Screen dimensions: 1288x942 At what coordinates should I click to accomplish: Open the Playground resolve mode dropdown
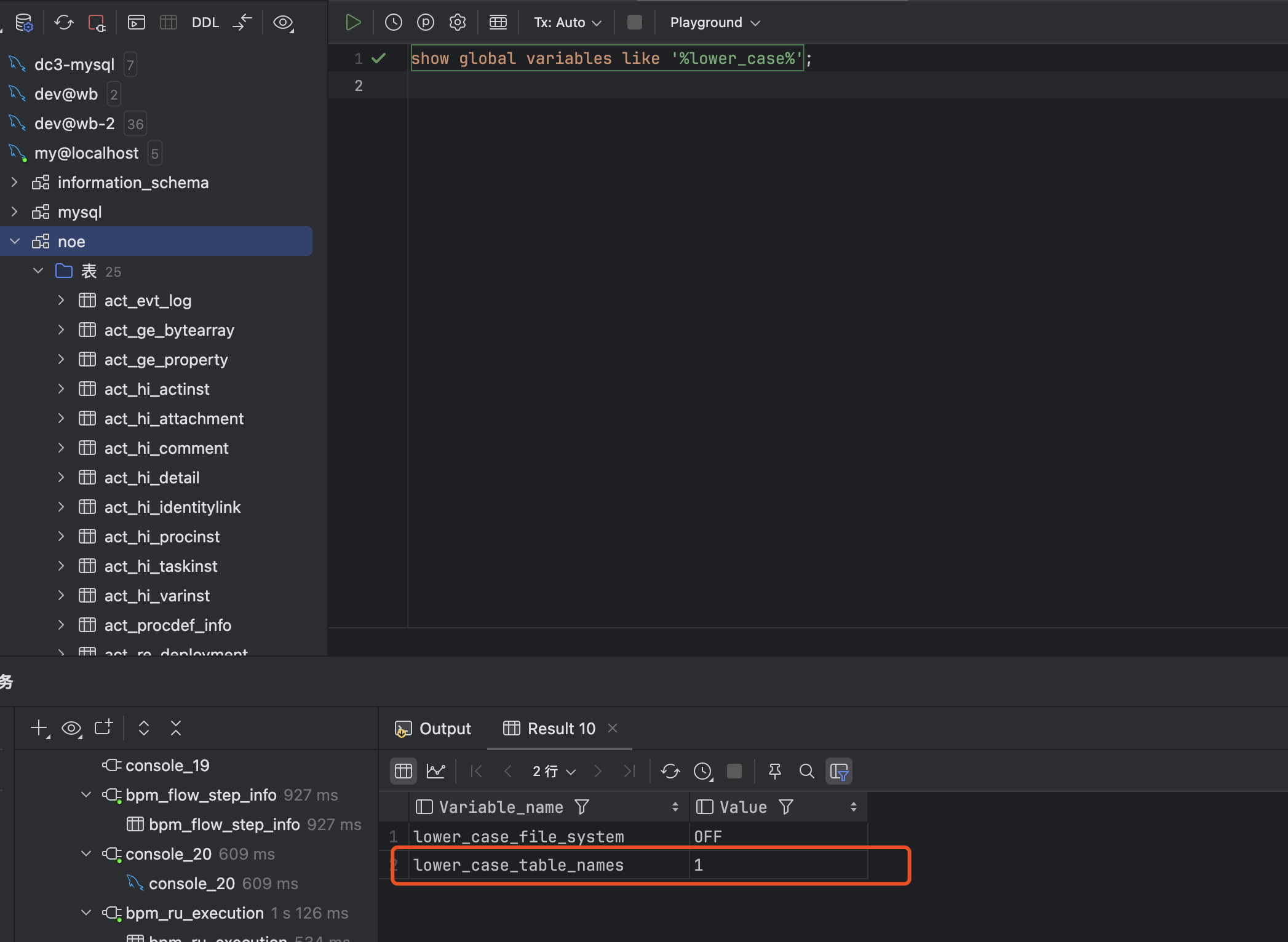pos(715,23)
